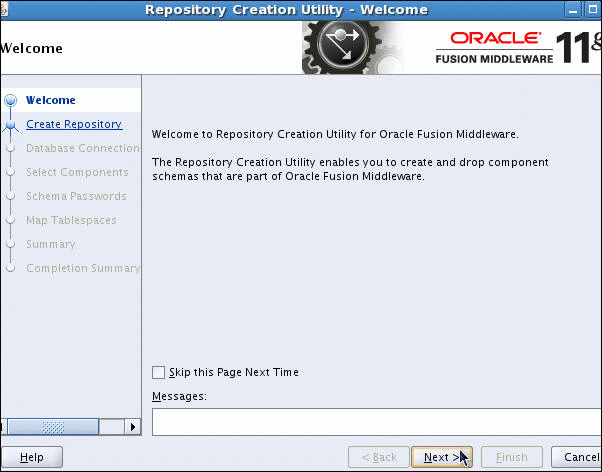The height and width of the screenshot is (472, 602).
Task: Click the Database Connection step bullet
Action: pos(11,148)
